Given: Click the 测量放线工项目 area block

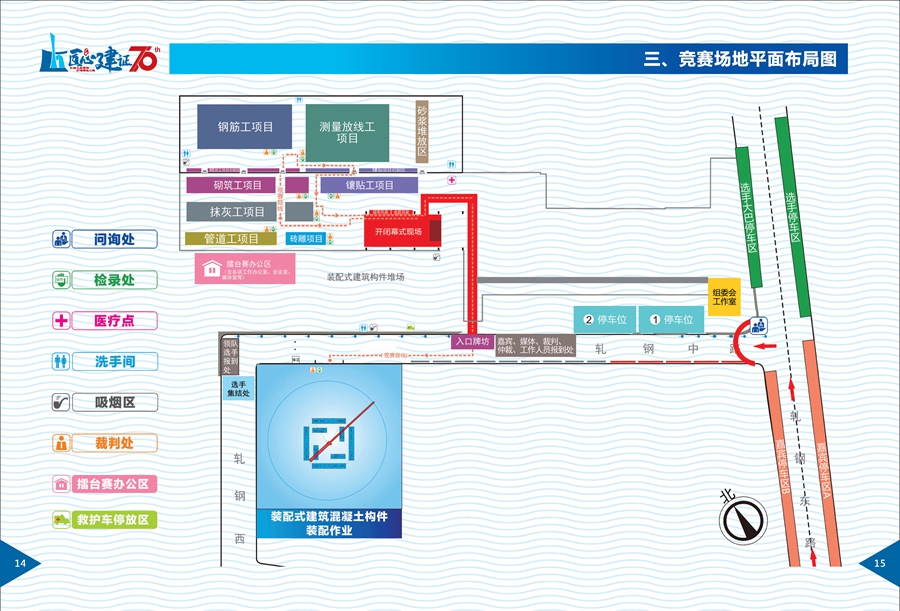Looking at the screenshot, I should point(347,133).
